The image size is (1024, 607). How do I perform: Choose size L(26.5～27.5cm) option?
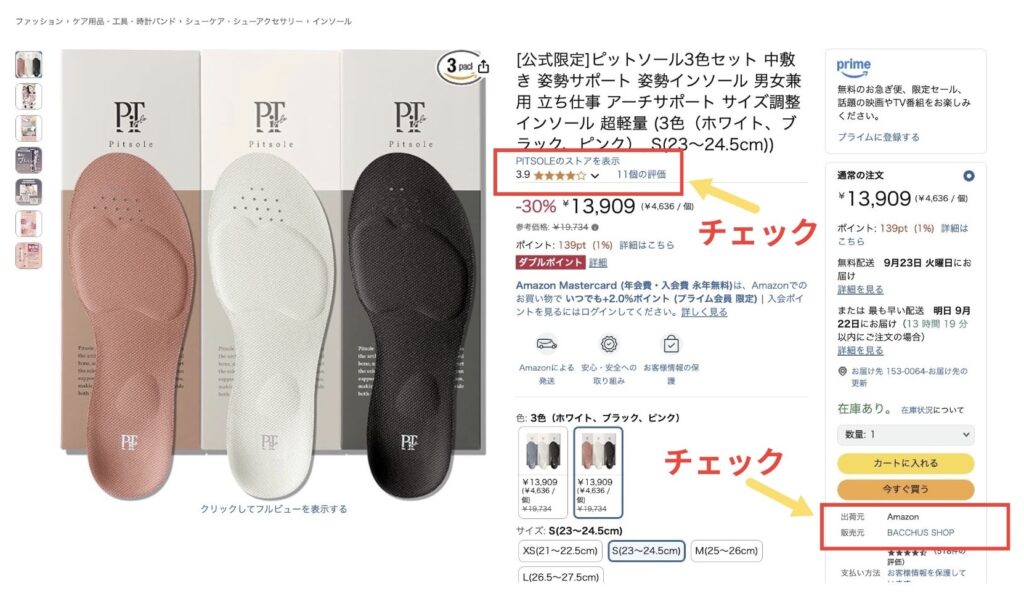click(560, 577)
